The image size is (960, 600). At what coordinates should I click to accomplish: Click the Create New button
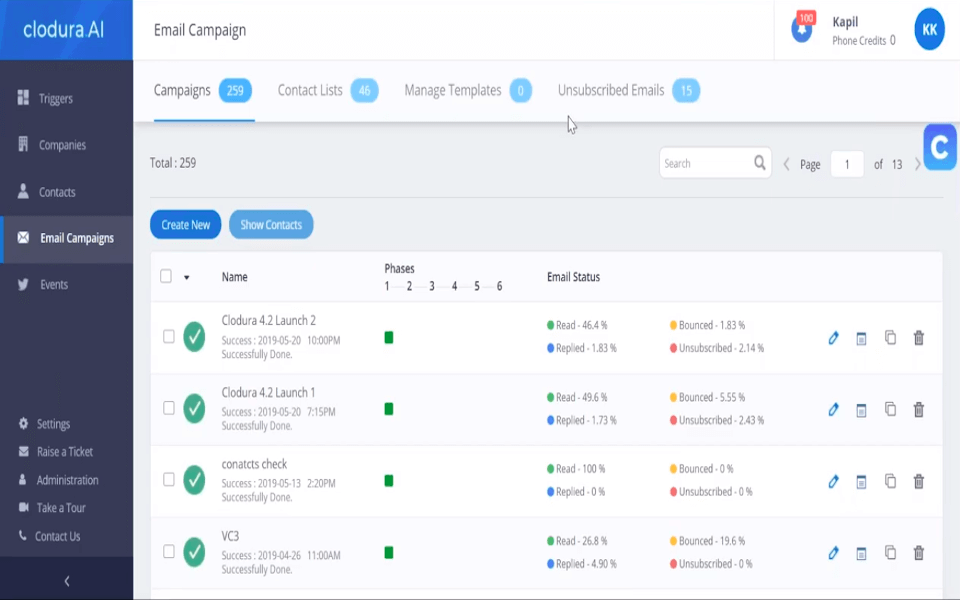click(x=186, y=225)
